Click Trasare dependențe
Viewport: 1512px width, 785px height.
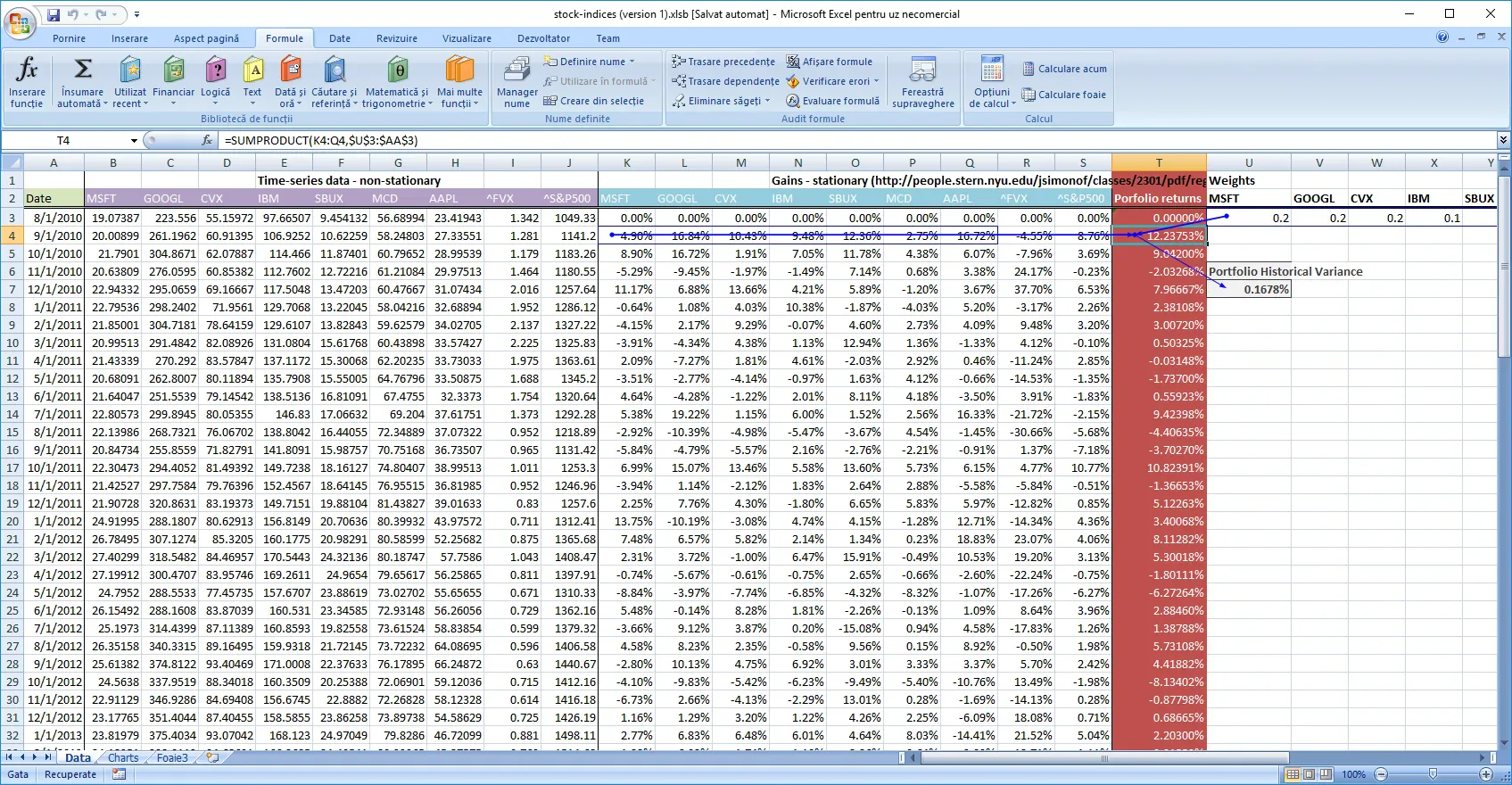[x=725, y=81]
